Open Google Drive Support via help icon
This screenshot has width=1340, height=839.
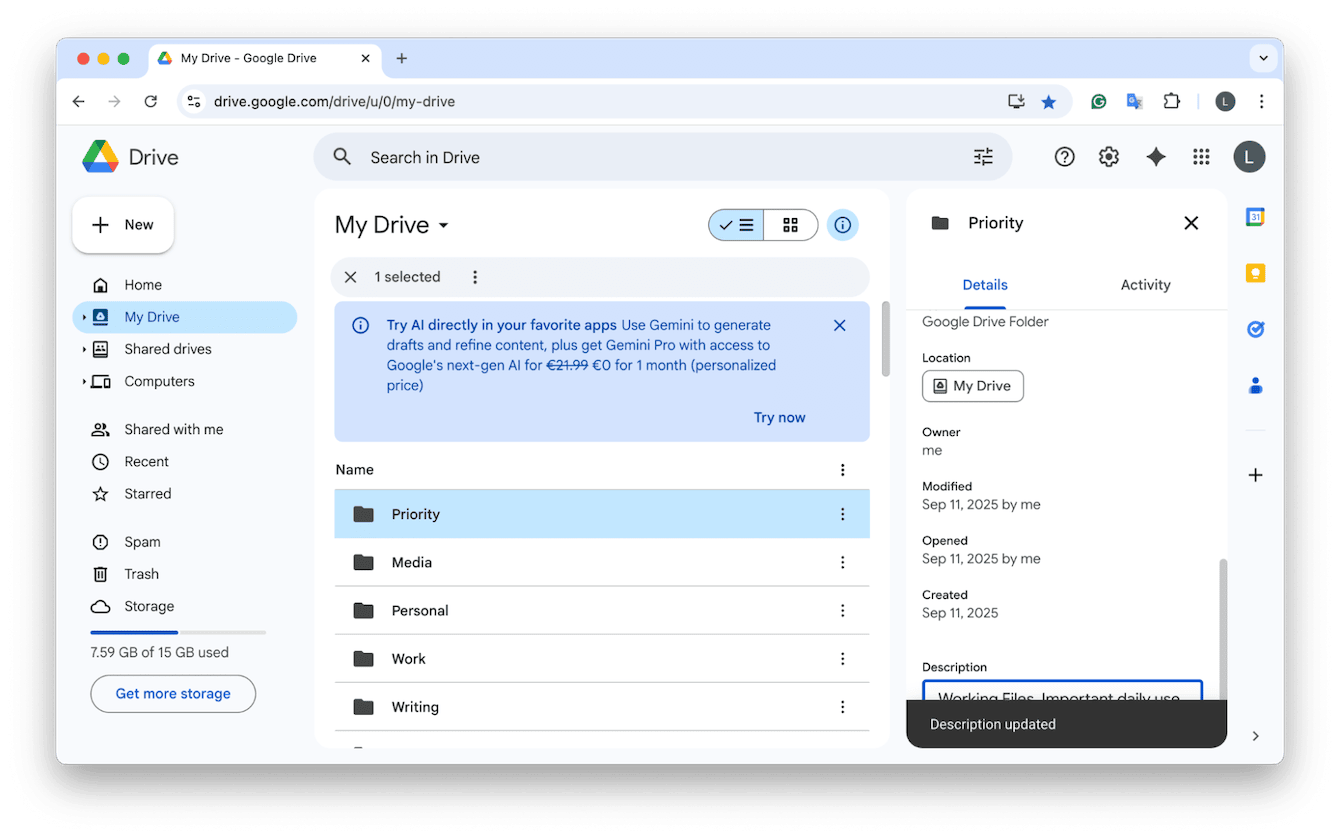tap(1064, 156)
